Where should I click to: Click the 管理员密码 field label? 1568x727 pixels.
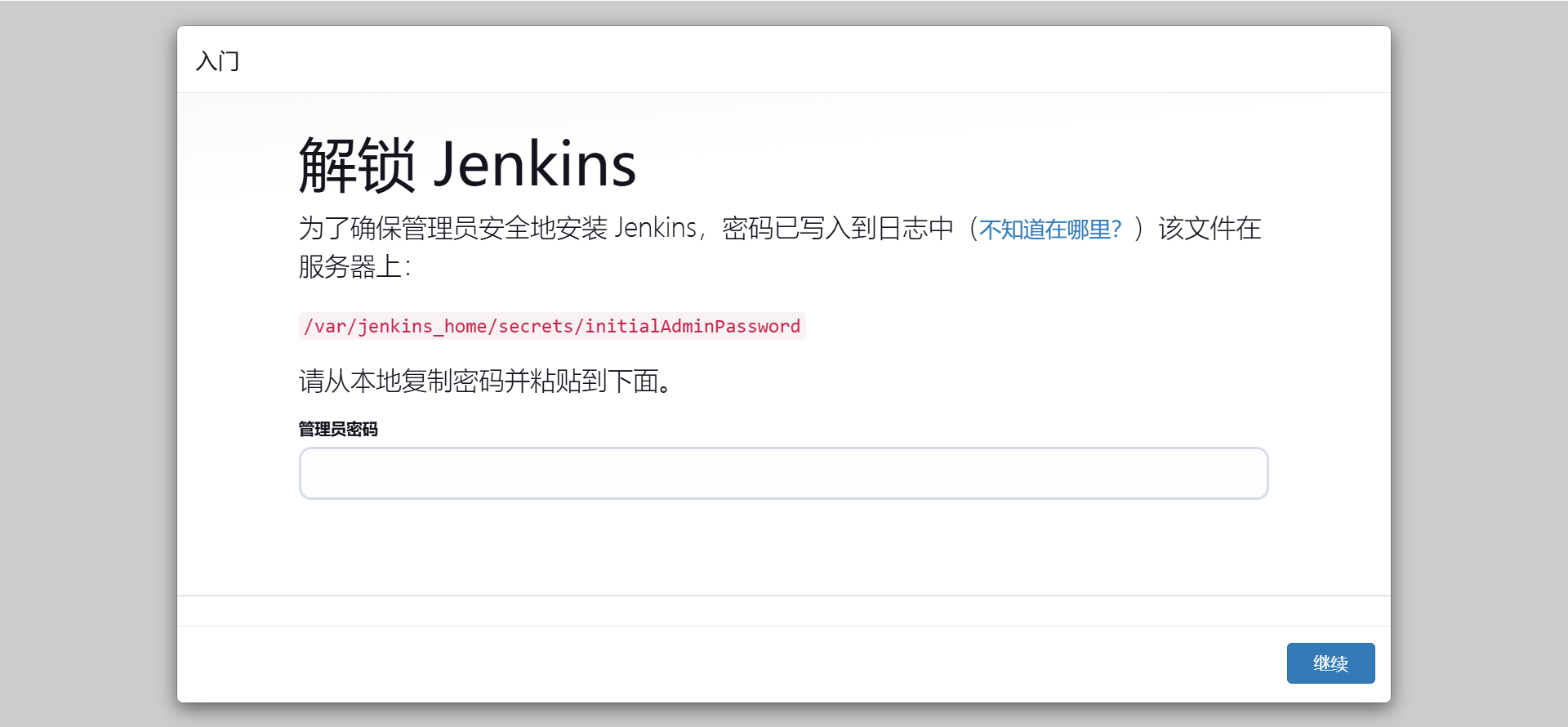click(x=338, y=429)
